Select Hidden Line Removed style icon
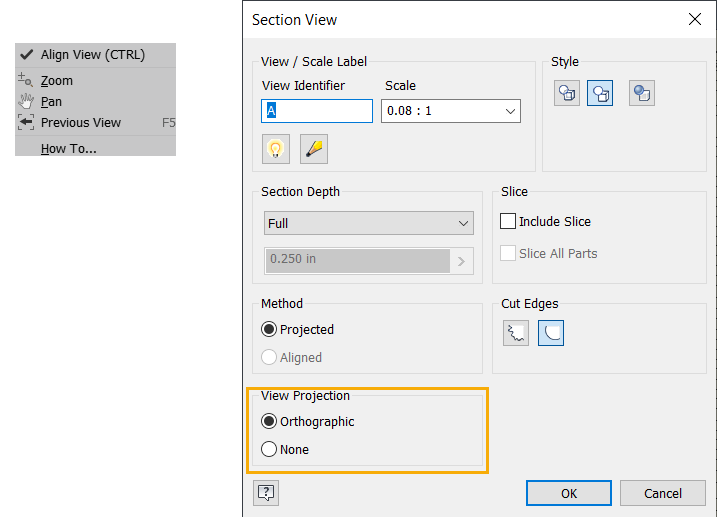Viewport: 717px width, 517px height. tap(600, 94)
